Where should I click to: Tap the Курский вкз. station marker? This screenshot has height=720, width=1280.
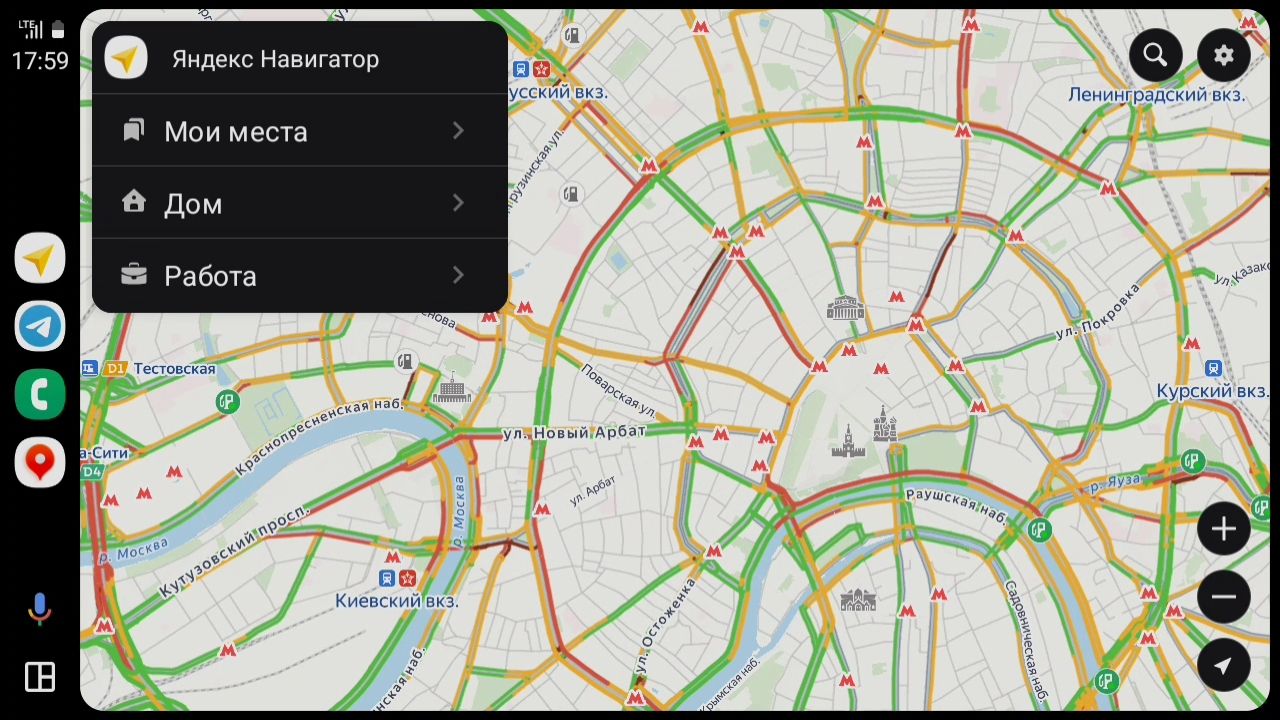tap(1213, 369)
